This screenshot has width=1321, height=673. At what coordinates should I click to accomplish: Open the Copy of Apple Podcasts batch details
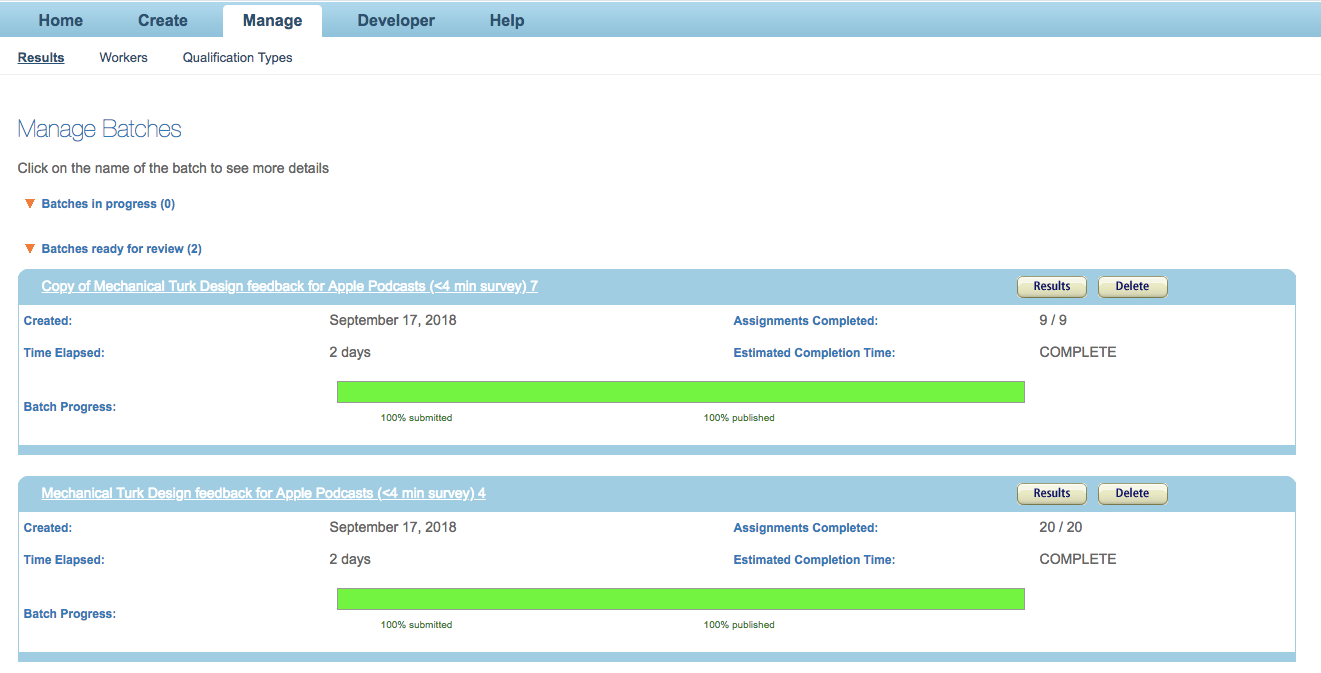click(289, 285)
